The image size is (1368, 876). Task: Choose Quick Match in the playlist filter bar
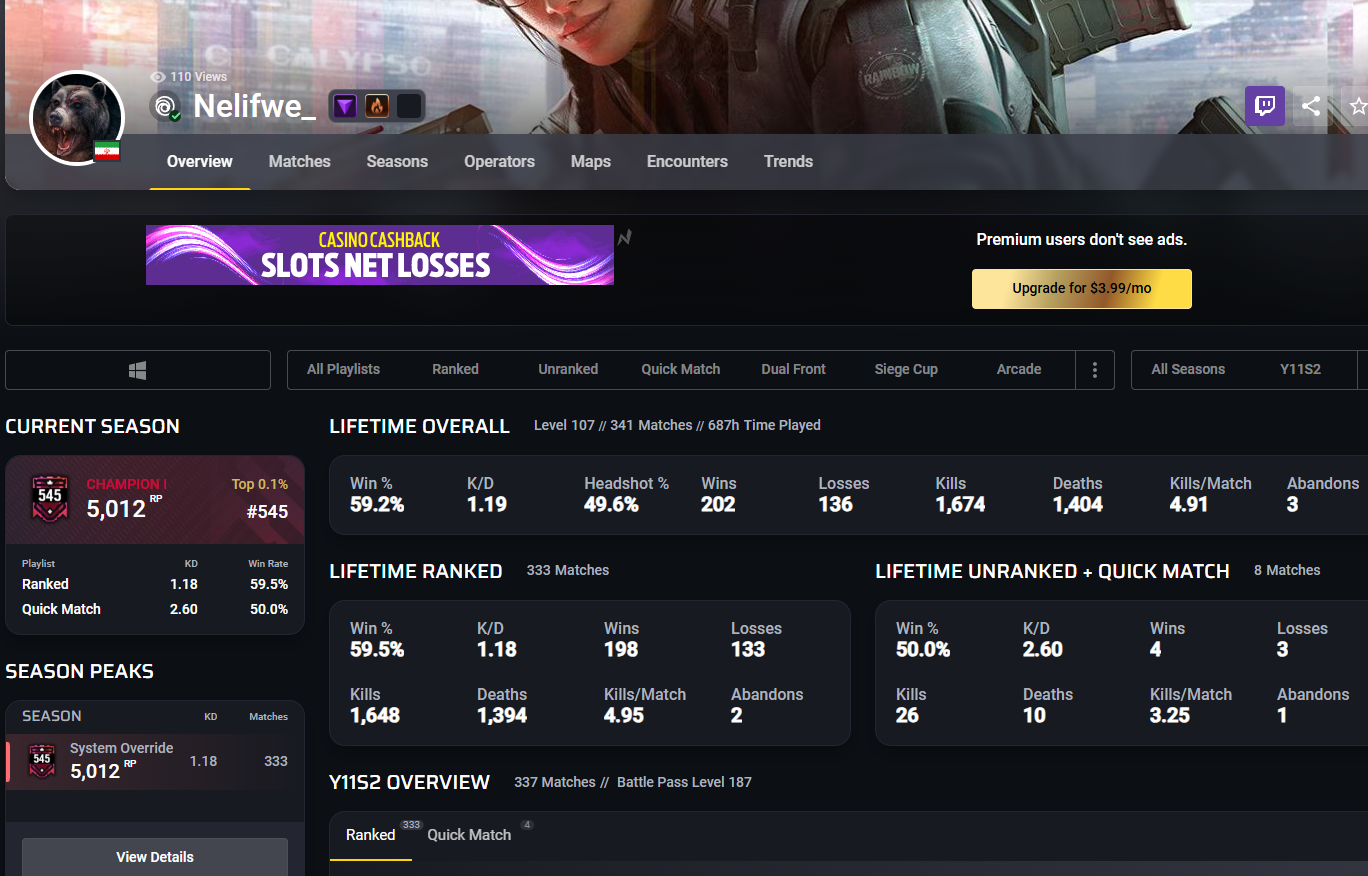(681, 369)
